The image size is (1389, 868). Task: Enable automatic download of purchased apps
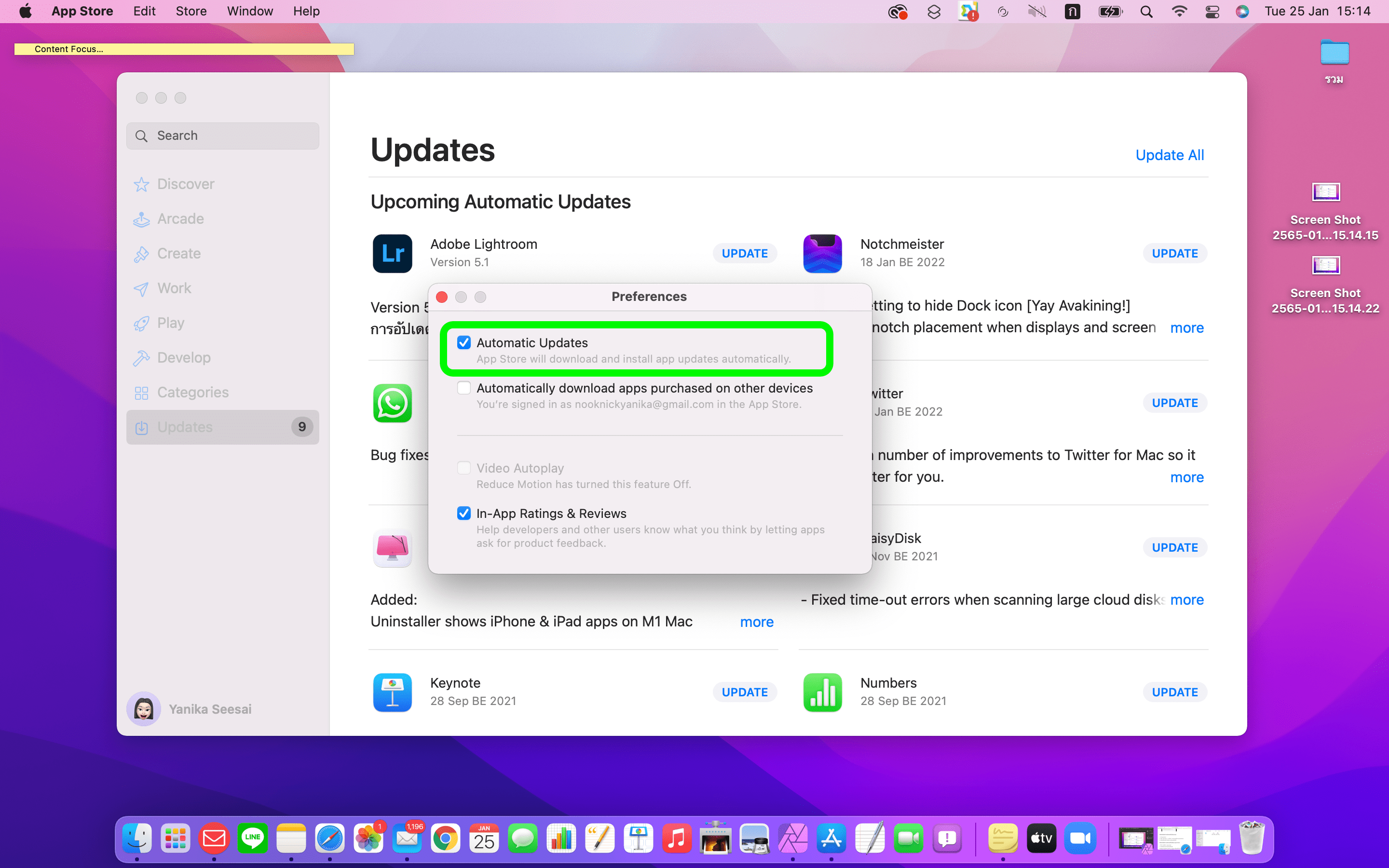click(464, 388)
